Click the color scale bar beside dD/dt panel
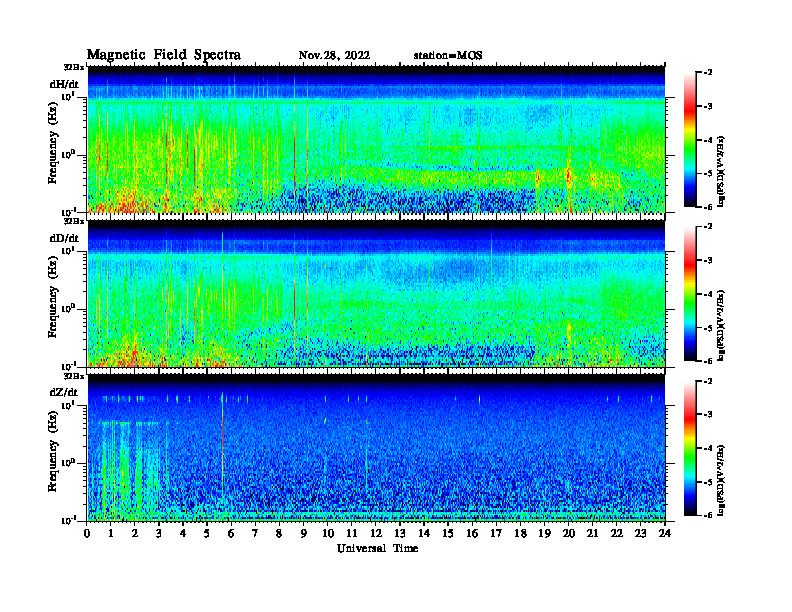Screen dimensions: 792x612 pos(690,294)
